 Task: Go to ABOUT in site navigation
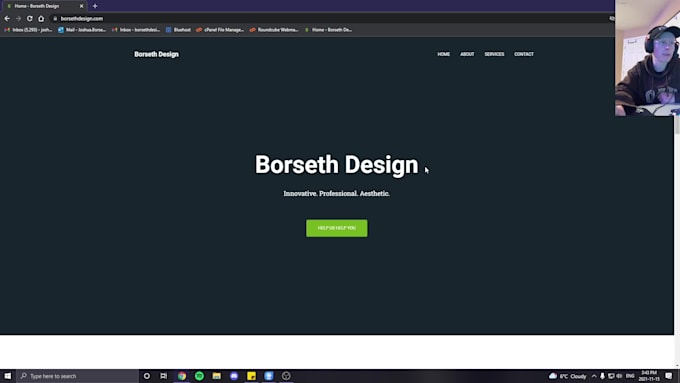[x=467, y=54]
